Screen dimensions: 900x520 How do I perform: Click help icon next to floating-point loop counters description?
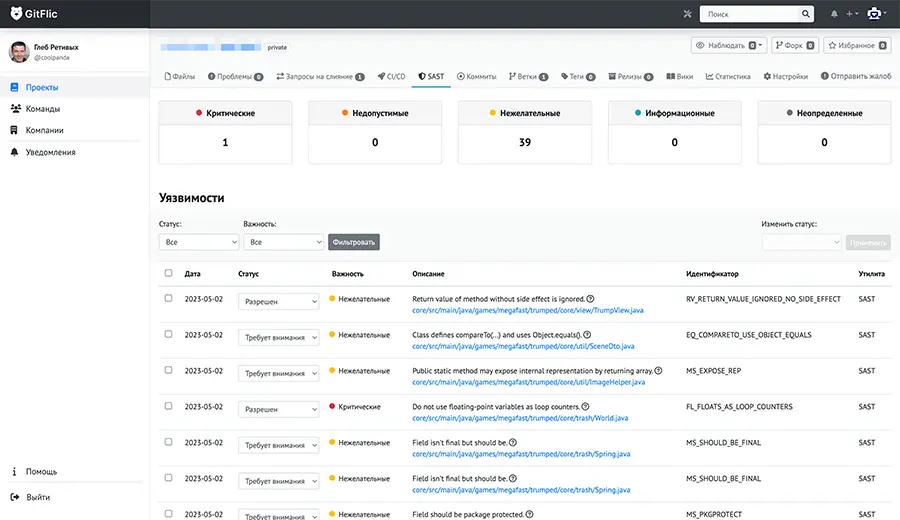pyautogui.click(x=585, y=406)
